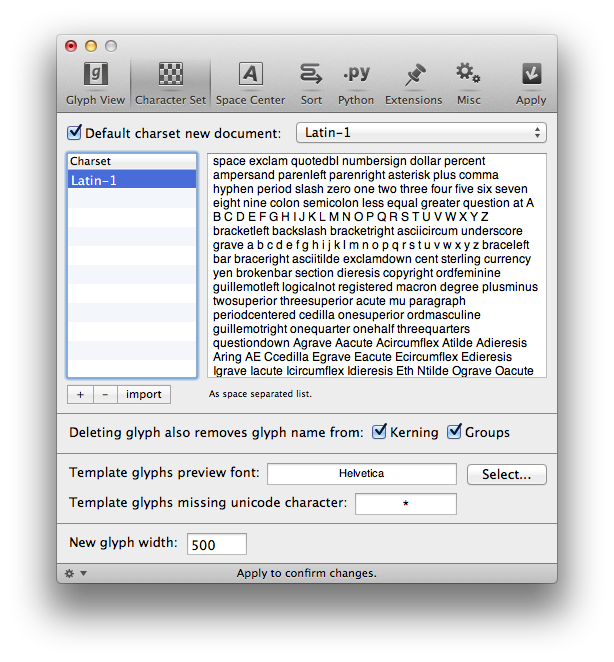Viewport: 614px width, 662px height.
Task: Select Latin-1 row in Charset list
Action: coord(132,180)
